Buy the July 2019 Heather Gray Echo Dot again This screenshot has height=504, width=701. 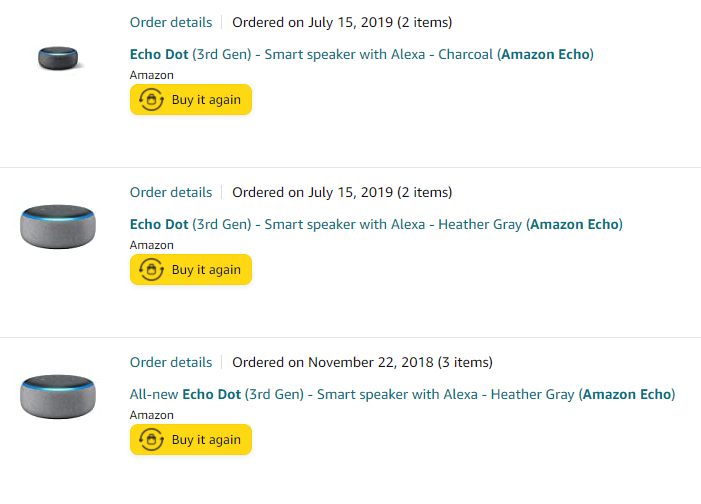coord(191,269)
